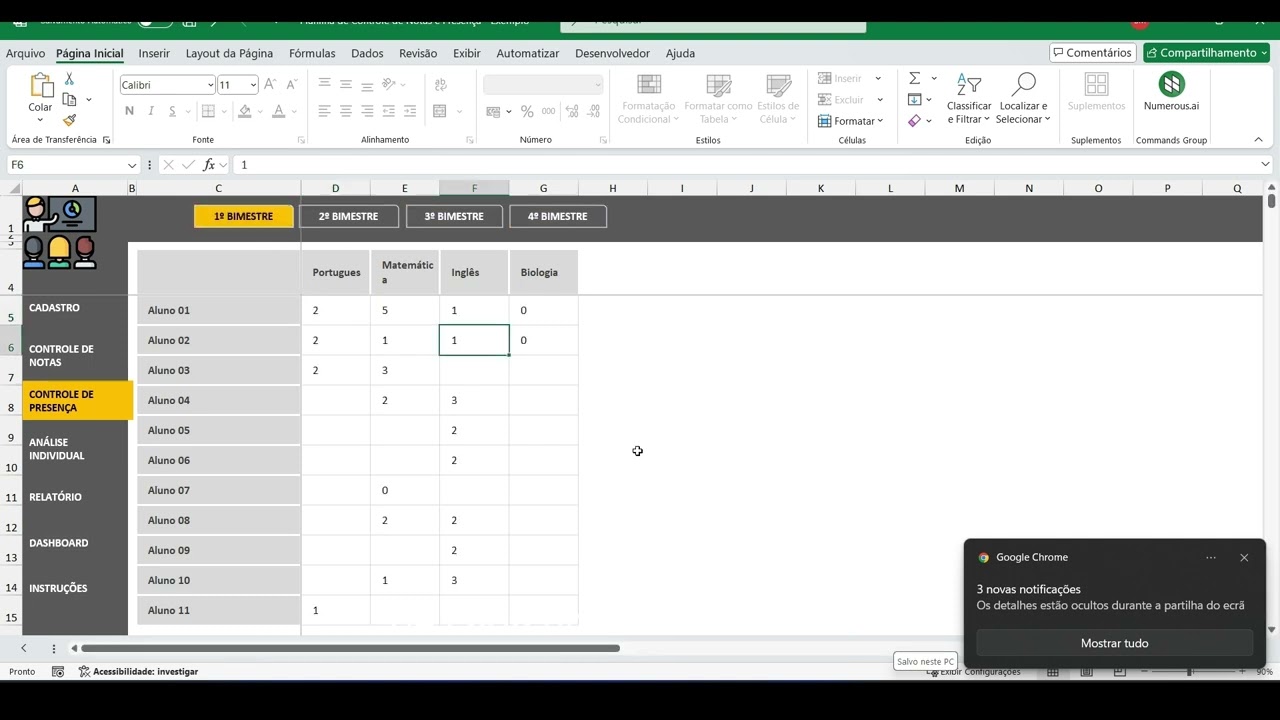Open the Clear eraser icon
Screen dimensions: 1280x720
914,121
